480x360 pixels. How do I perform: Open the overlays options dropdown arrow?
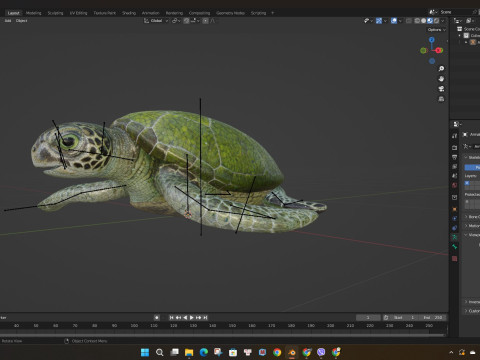pyautogui.click(x=400, y=21)
